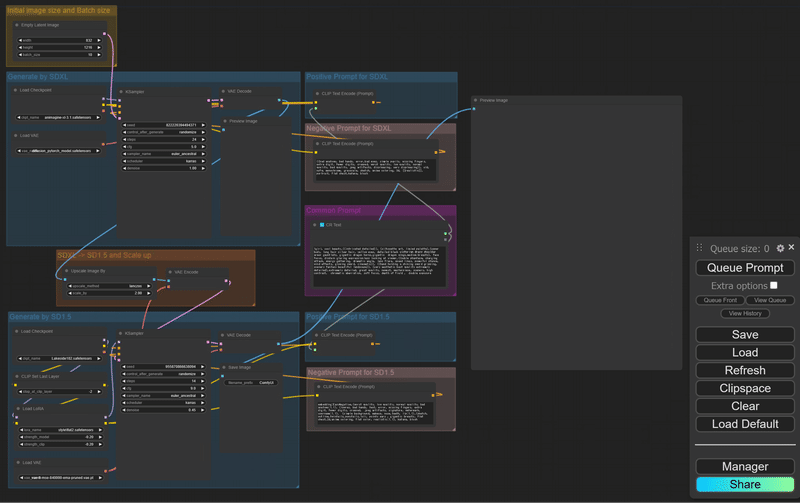
Task: Select 'Initial image size and Batch size' group title
Action: pyautogui.click(x=58, y=10)
